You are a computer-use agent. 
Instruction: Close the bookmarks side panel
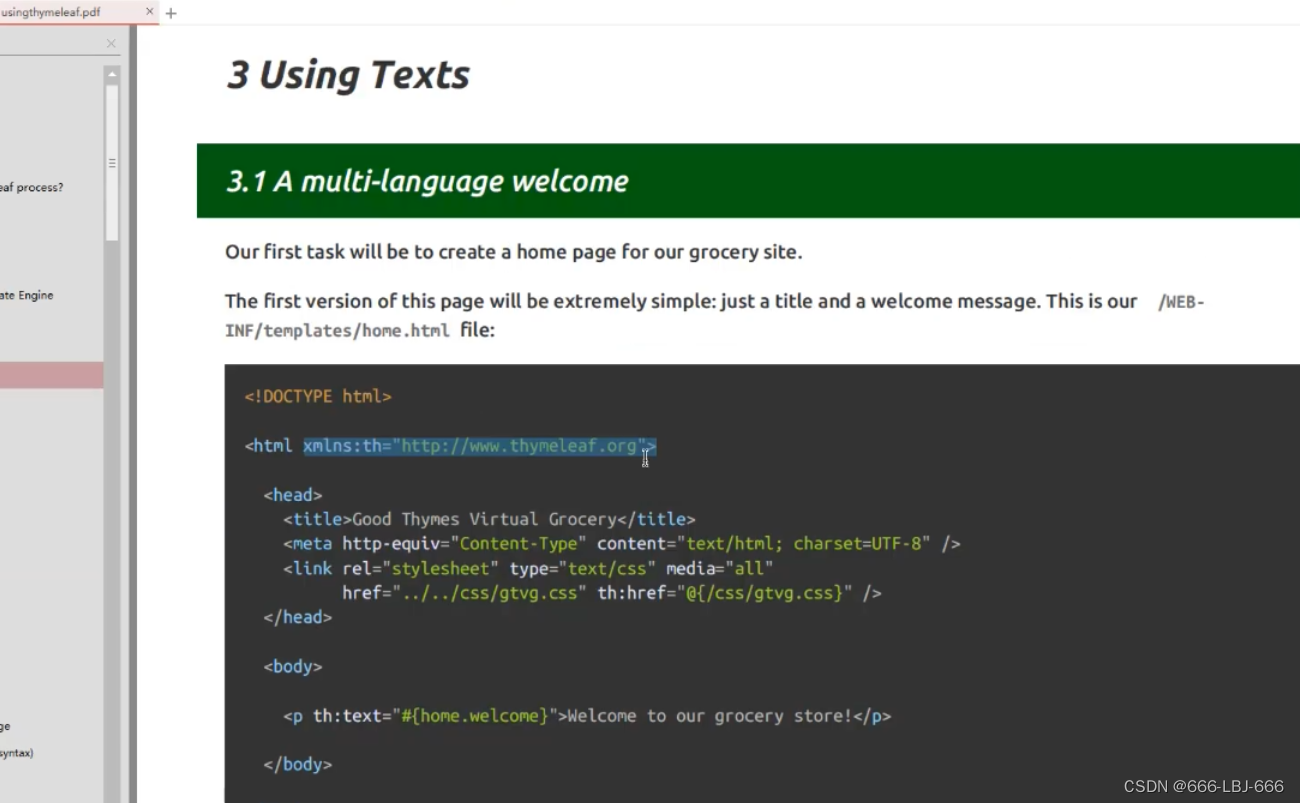click(111, 43)
